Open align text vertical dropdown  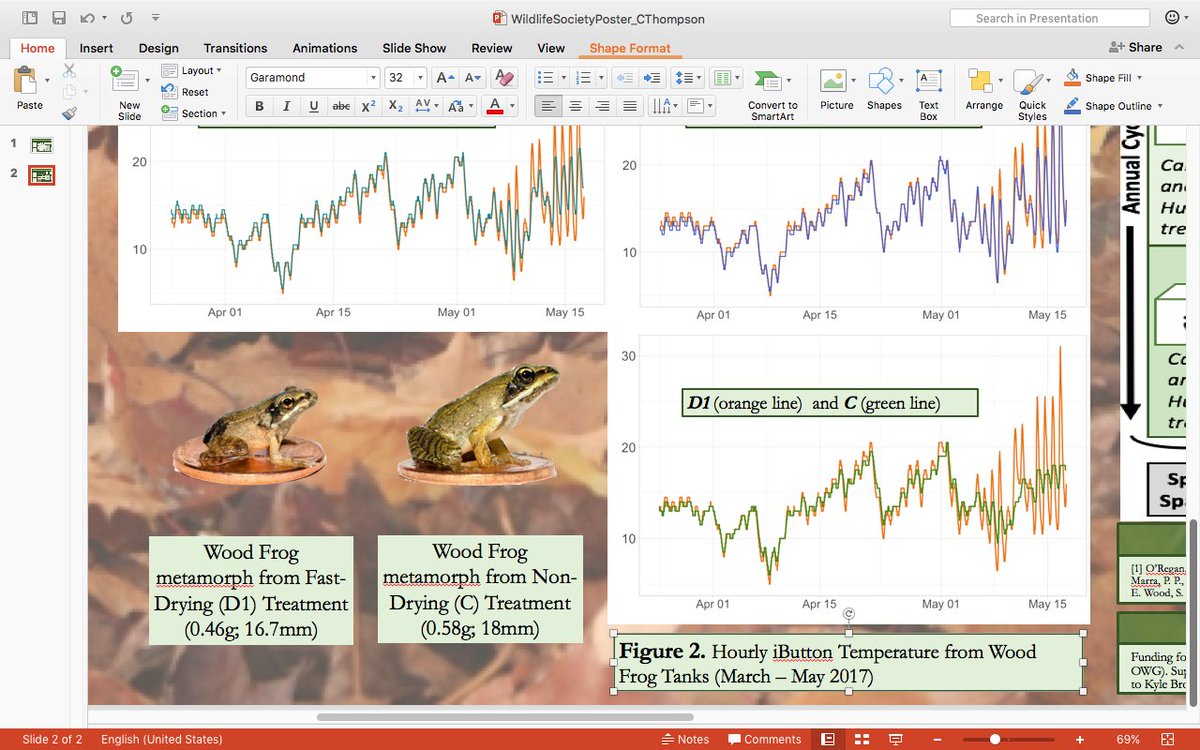point(699,106)
